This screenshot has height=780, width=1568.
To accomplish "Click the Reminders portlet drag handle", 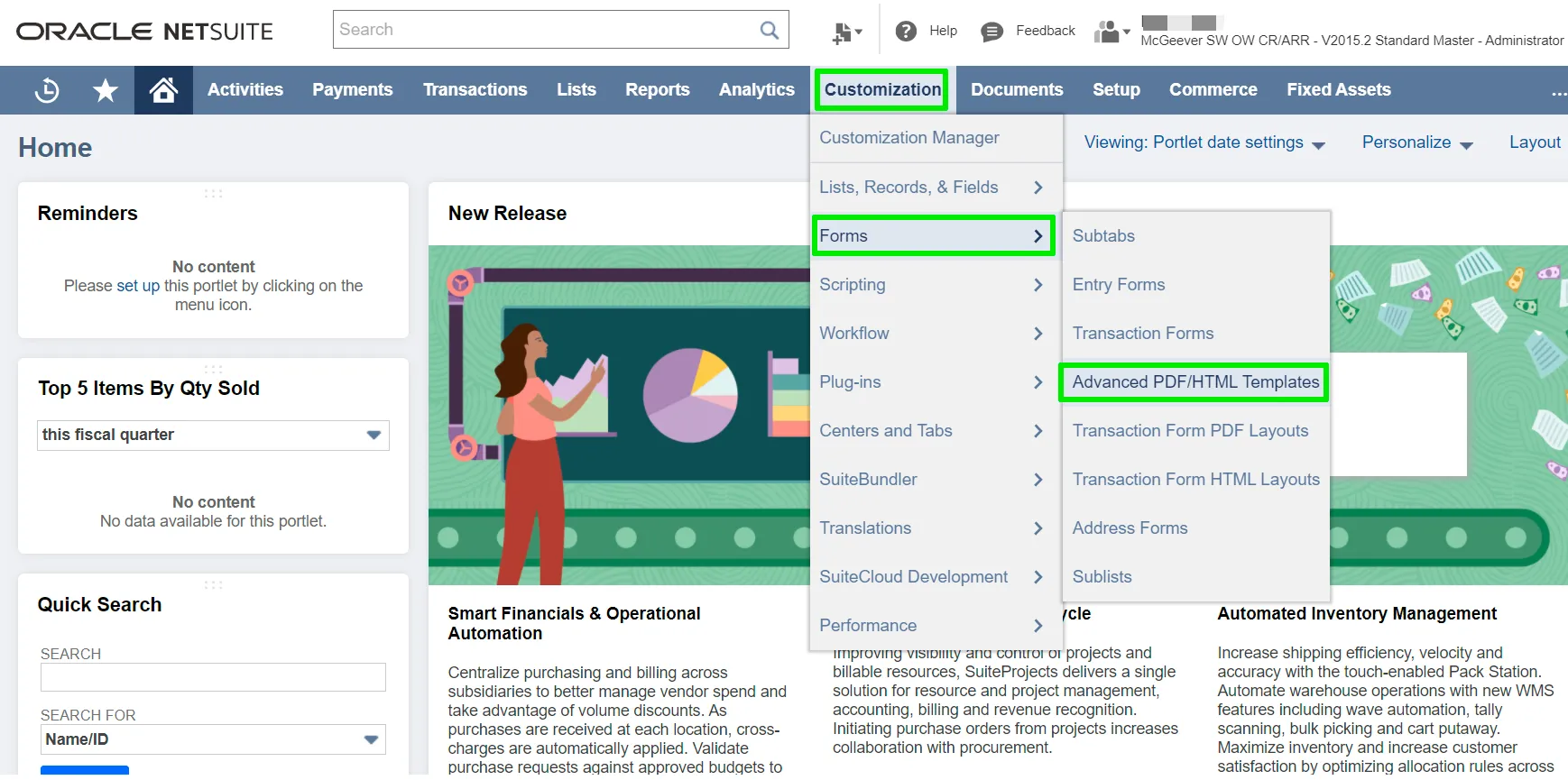I will pyautogui.click(x=213, y=193).
